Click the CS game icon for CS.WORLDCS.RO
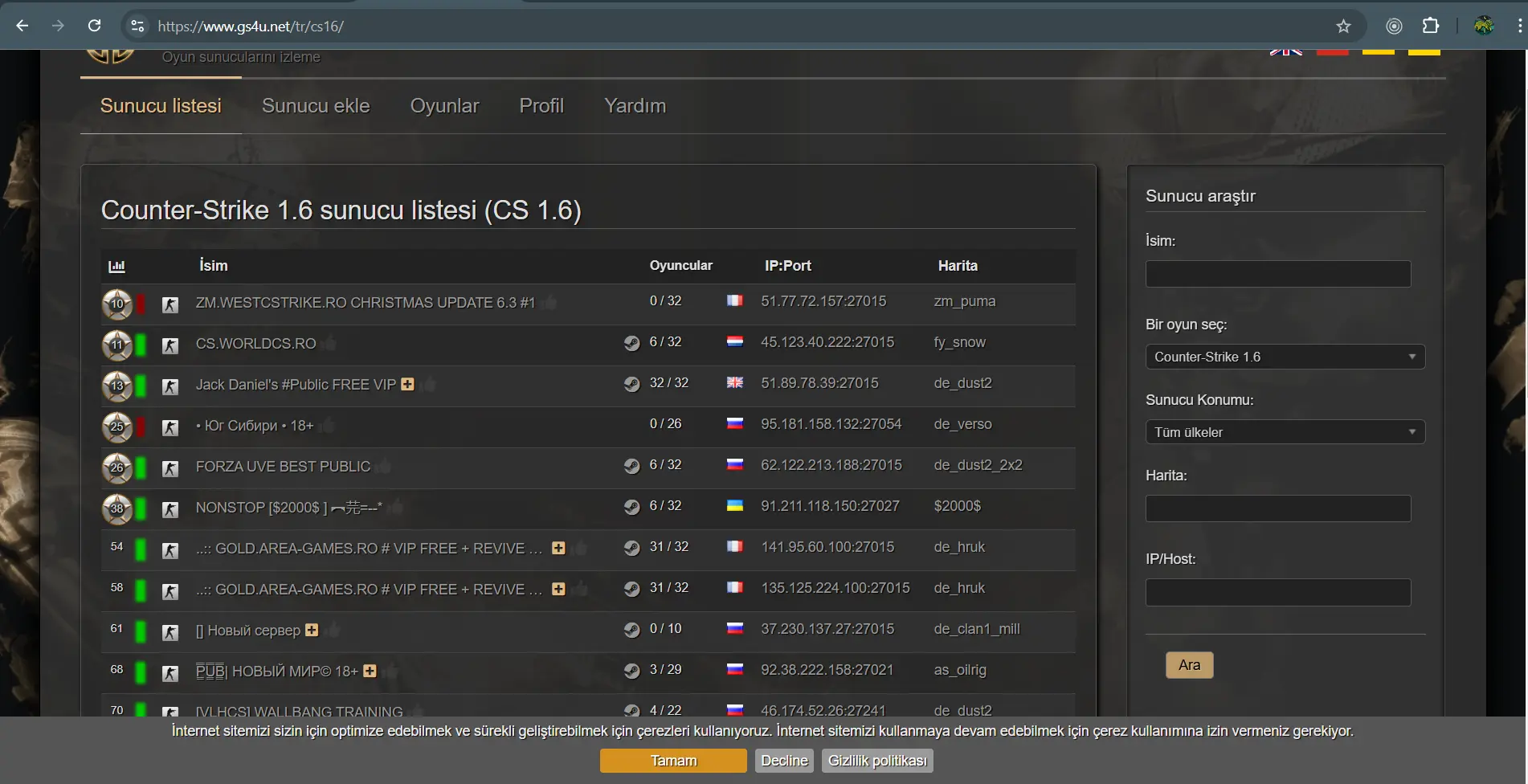This screenshot has width=1528, height=784. click(170, 345)
